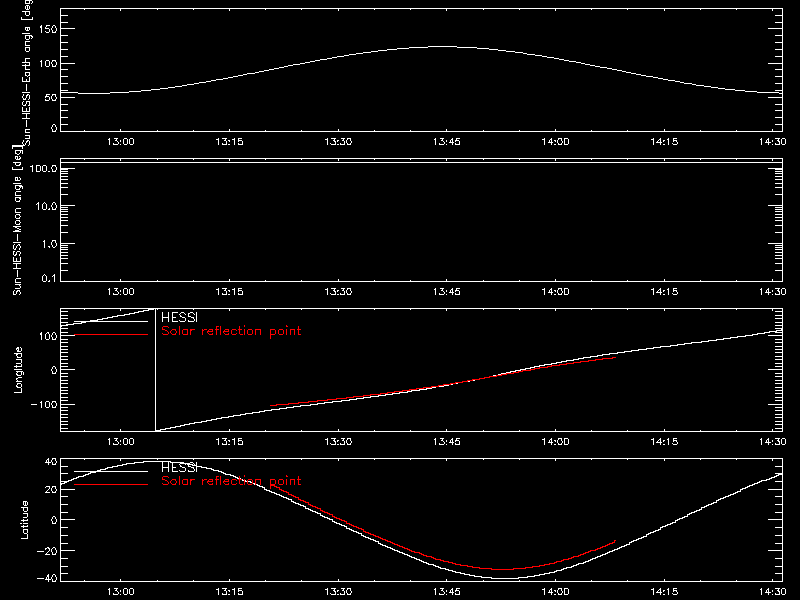Click the 14:15 time label under Longitude plot
The width and height of the screenshot is (800, 600).
click(664, 442)
